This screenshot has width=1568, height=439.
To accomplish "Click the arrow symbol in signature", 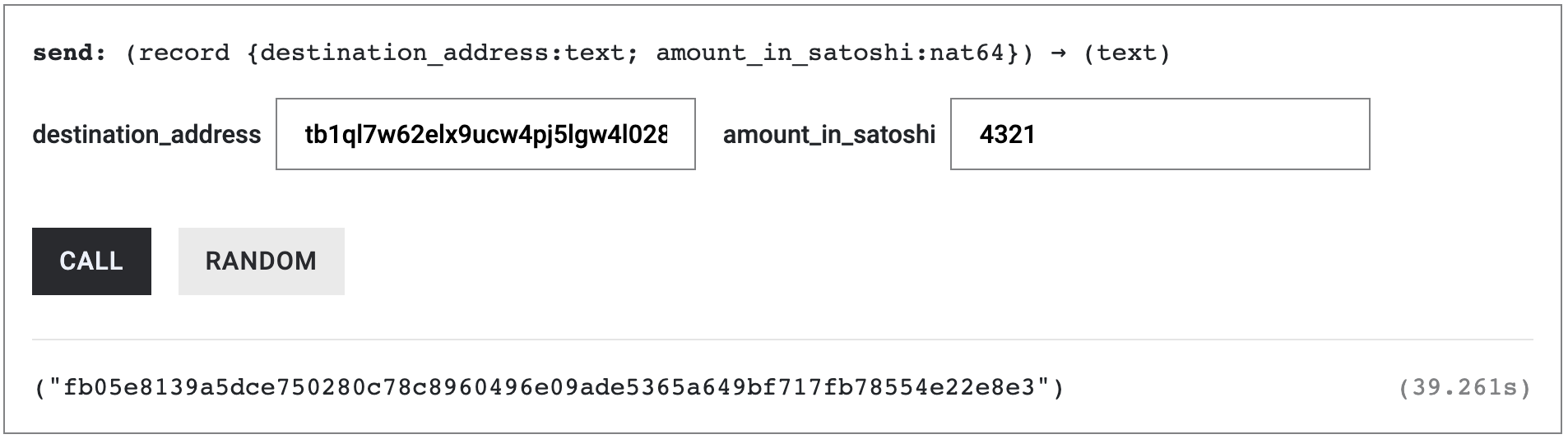I will point(1059,53).
